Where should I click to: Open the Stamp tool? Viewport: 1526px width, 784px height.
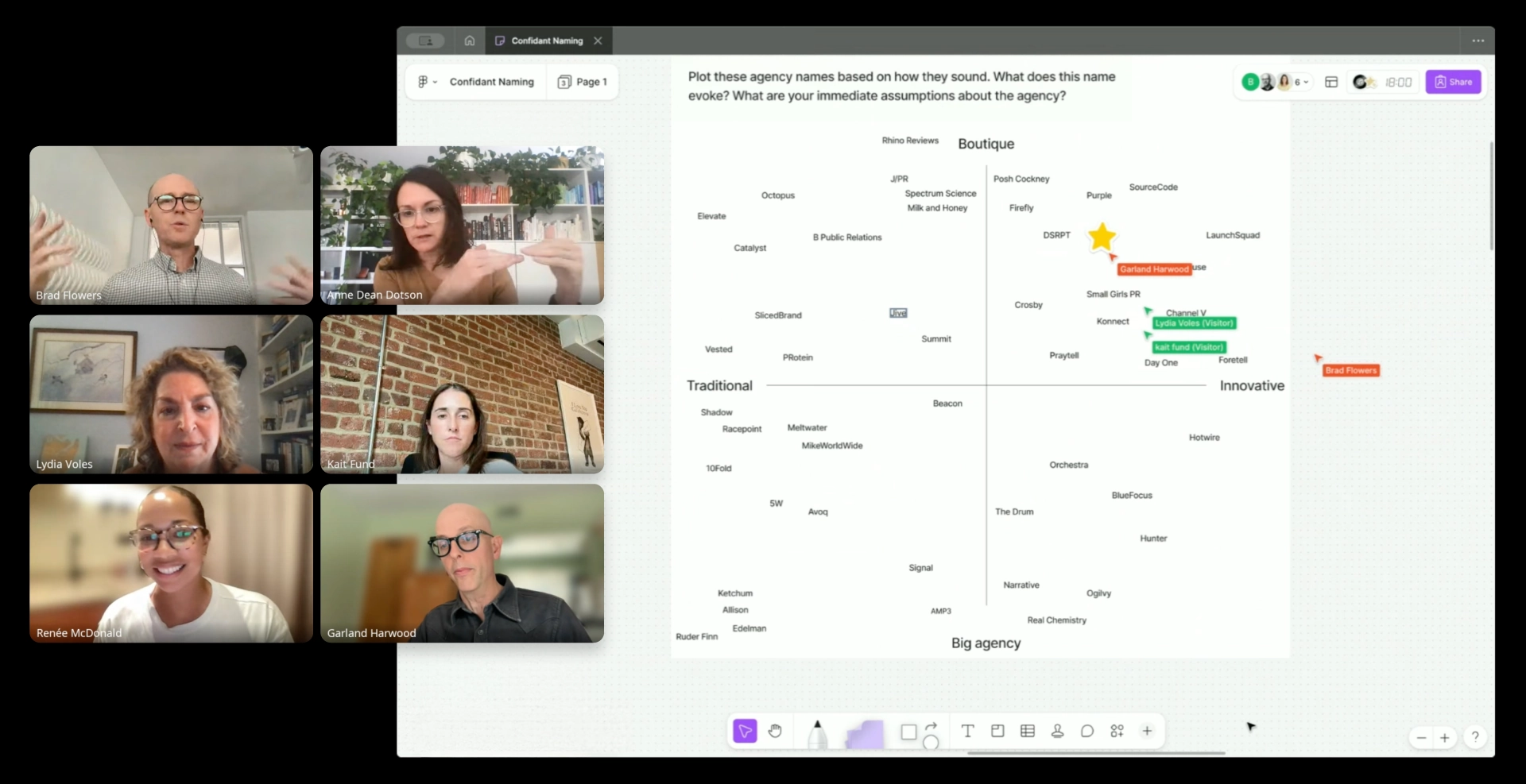[1057, 731]
